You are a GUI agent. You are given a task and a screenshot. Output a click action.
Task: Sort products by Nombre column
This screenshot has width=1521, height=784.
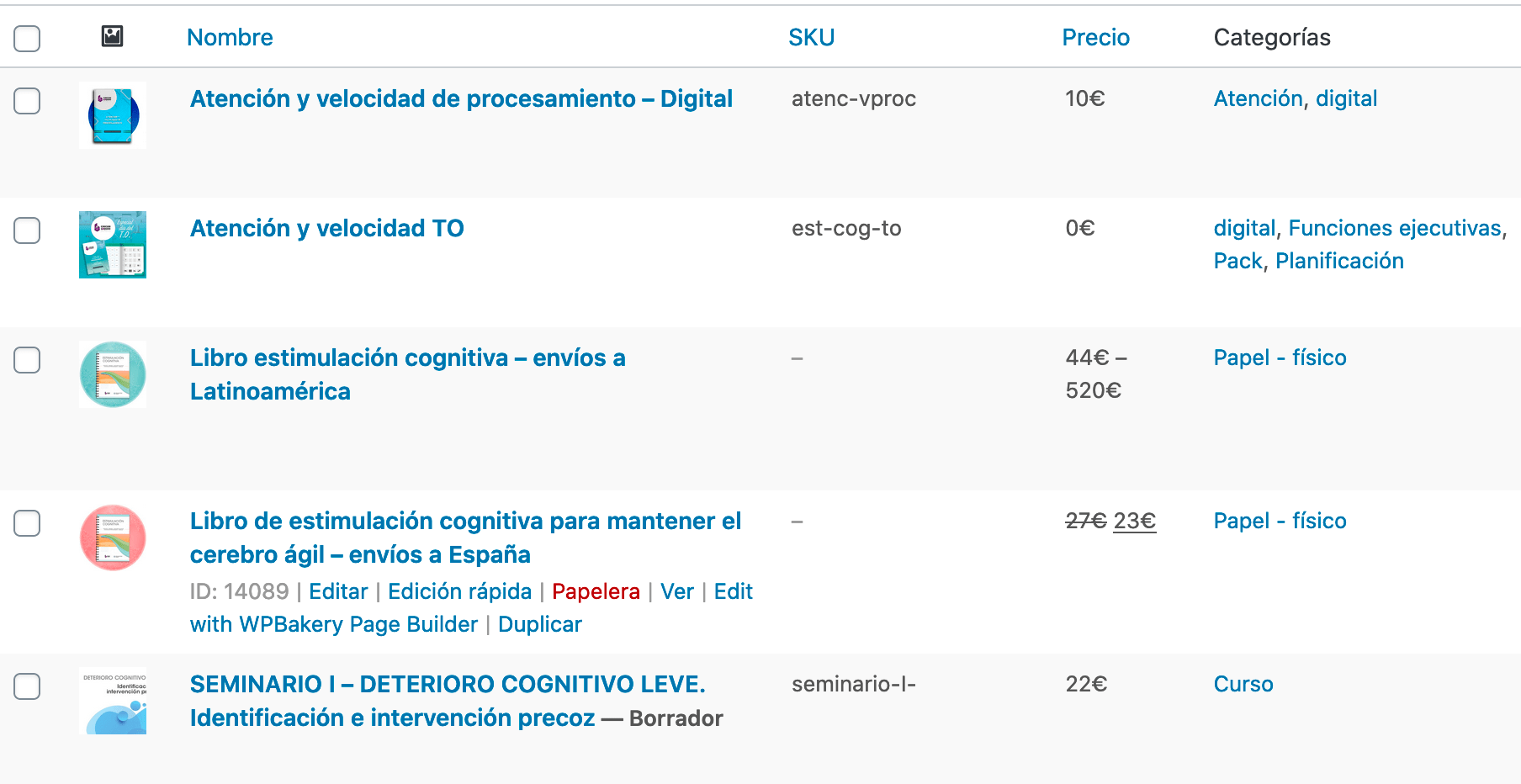(230, 37)
